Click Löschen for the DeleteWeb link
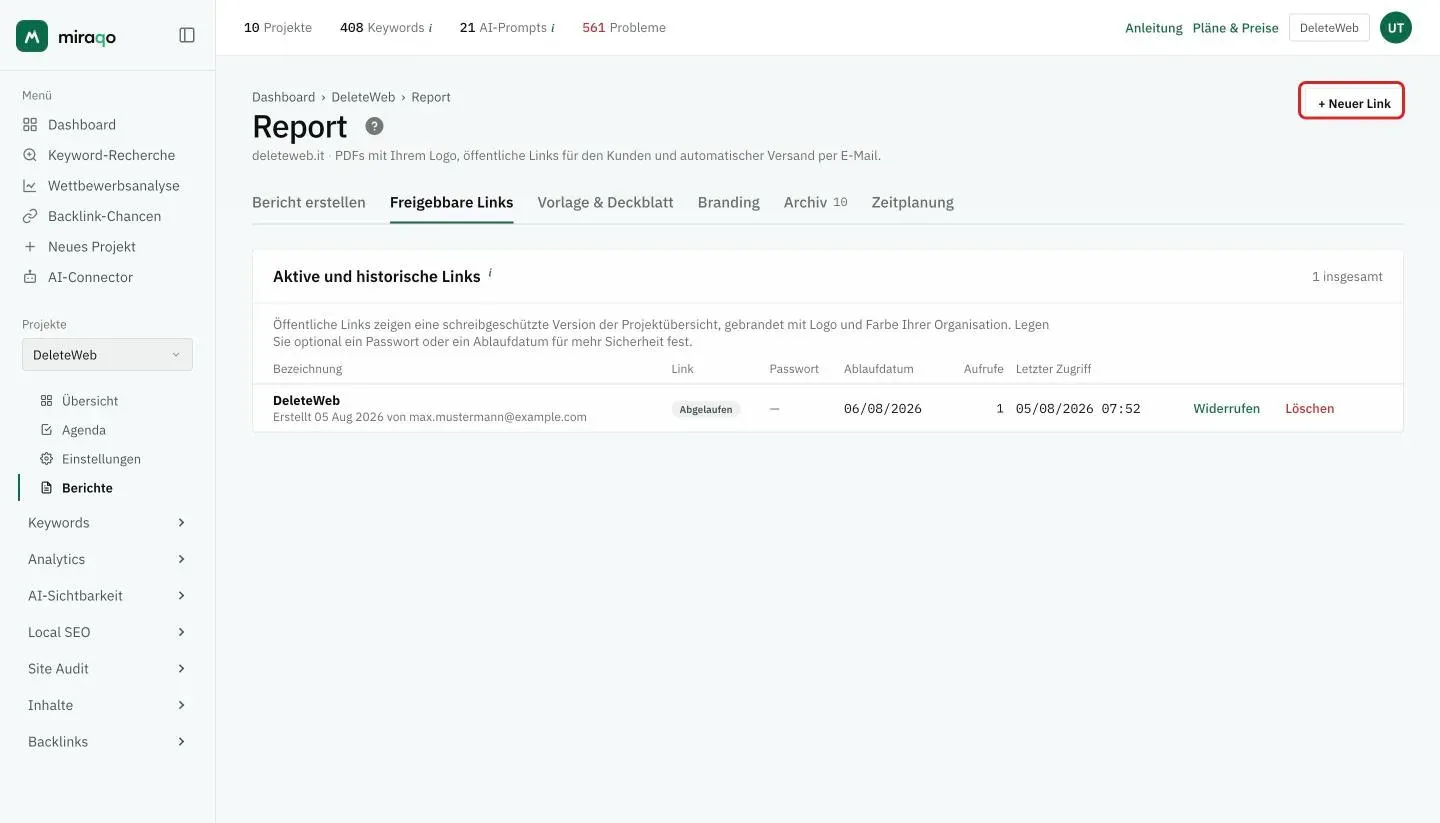Viewport: 1440px width, 823px height. tap(1310, 408)
